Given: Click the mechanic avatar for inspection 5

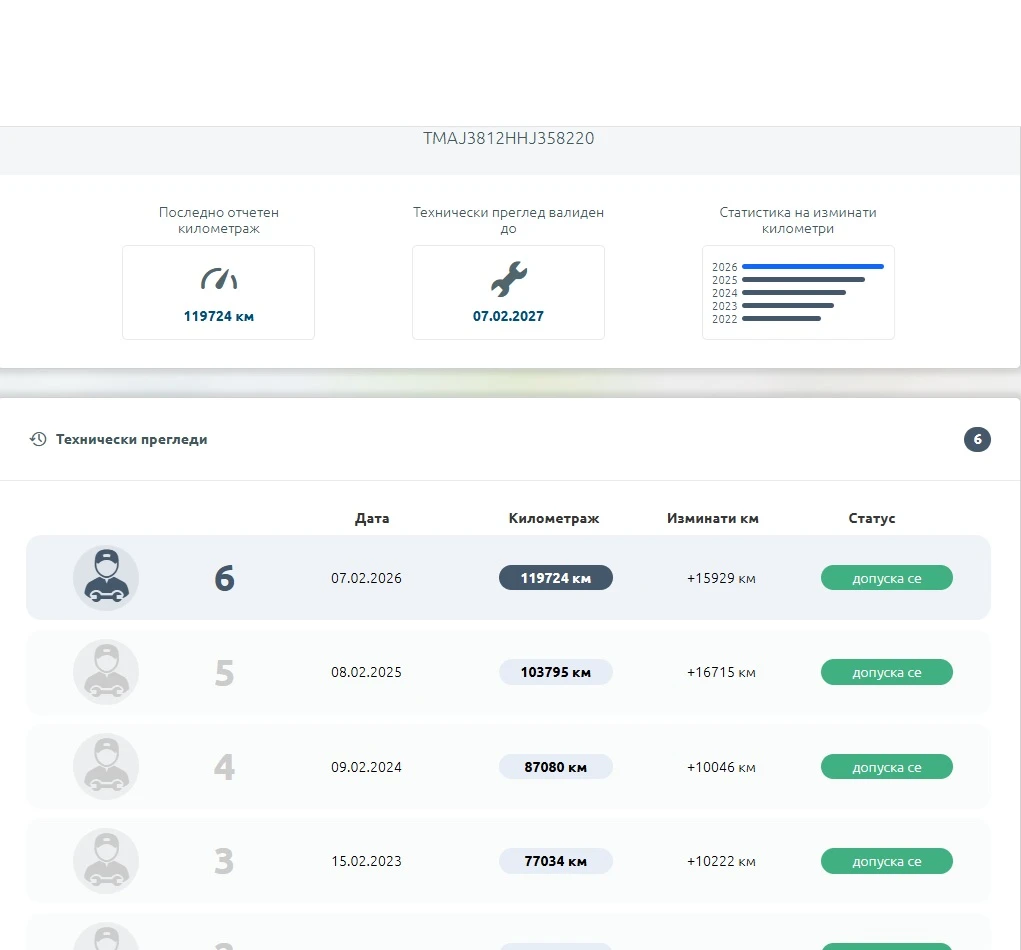Looking at the screenshot, I should 106,672.
